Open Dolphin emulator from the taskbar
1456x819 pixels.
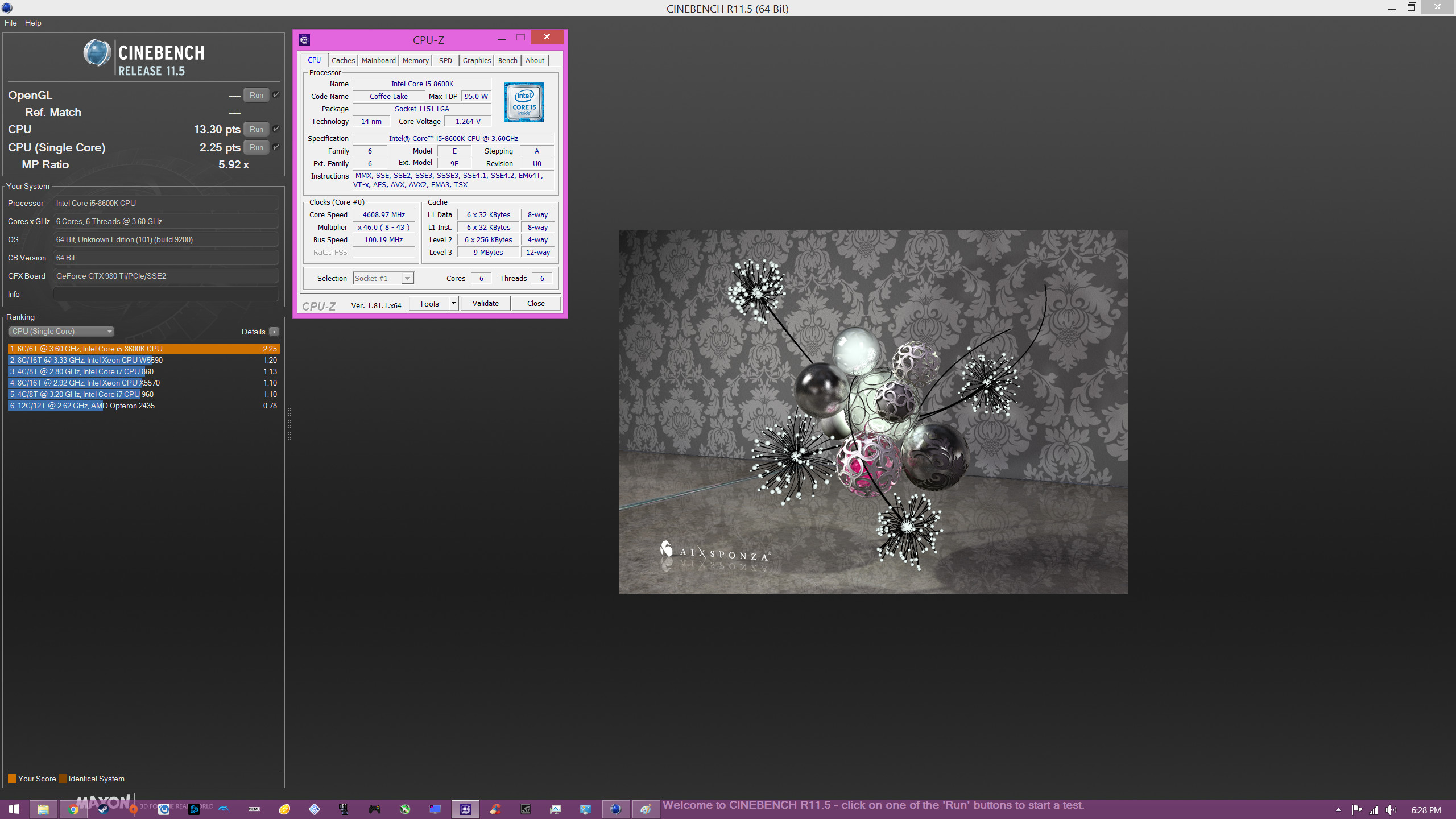[224, 809]
